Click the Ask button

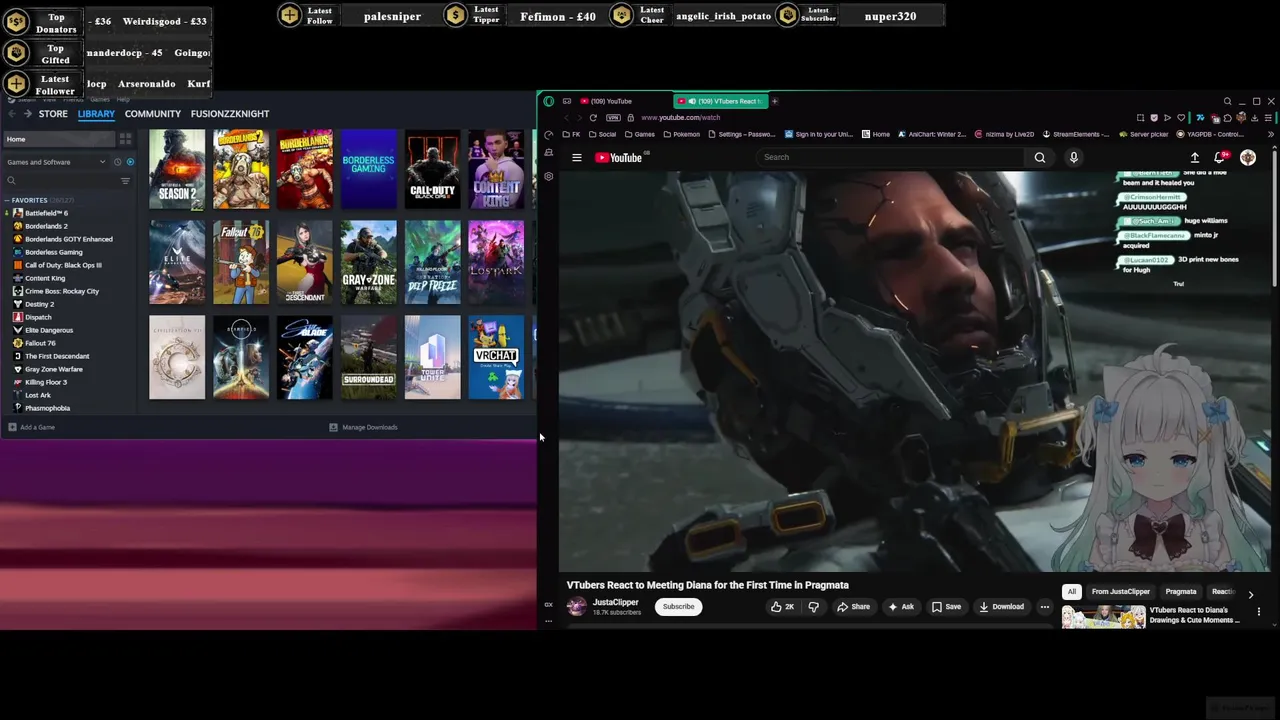[x=901, y=606]
